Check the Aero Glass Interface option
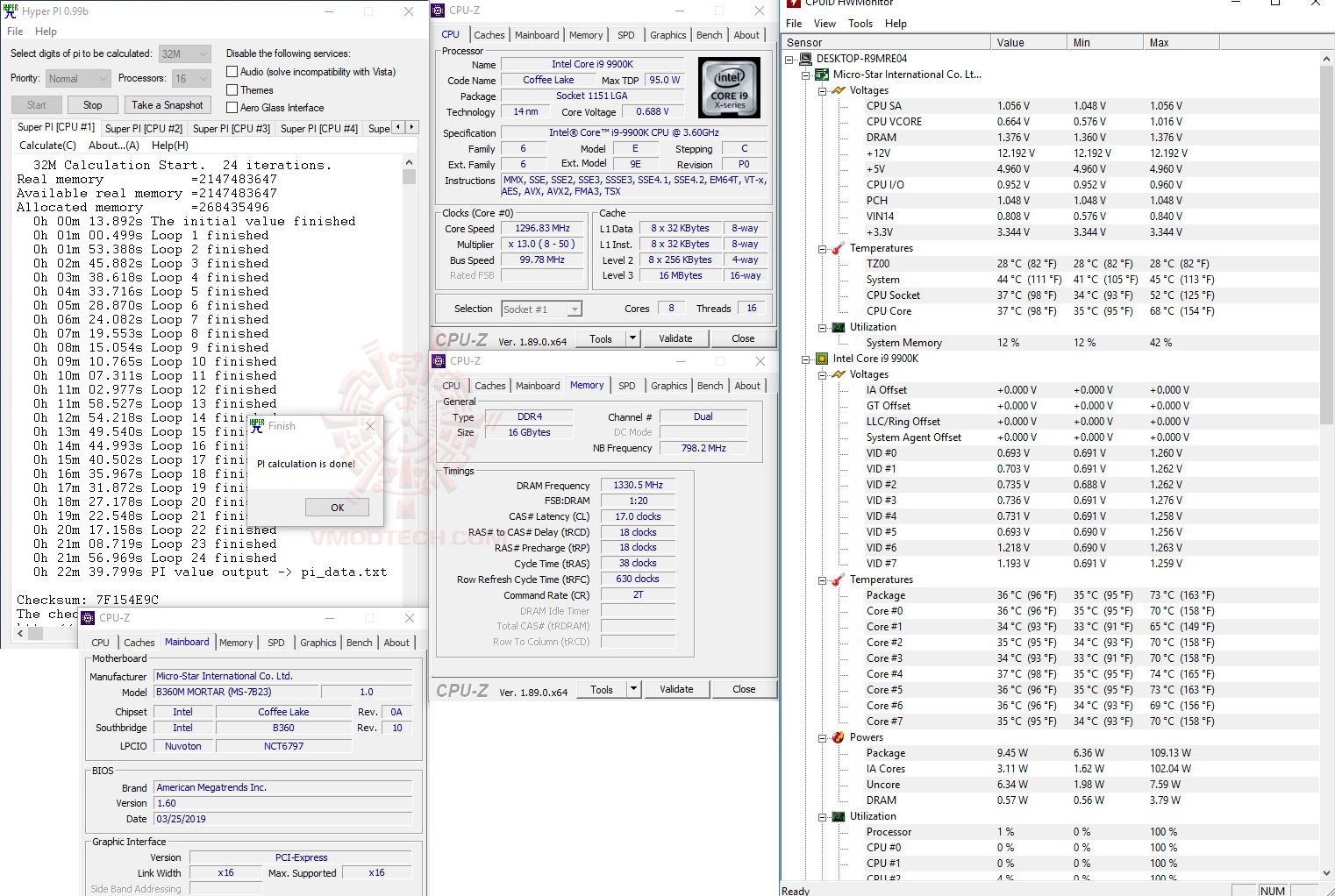This screenshot has height=896, width=1335. [x=232, y=108]
